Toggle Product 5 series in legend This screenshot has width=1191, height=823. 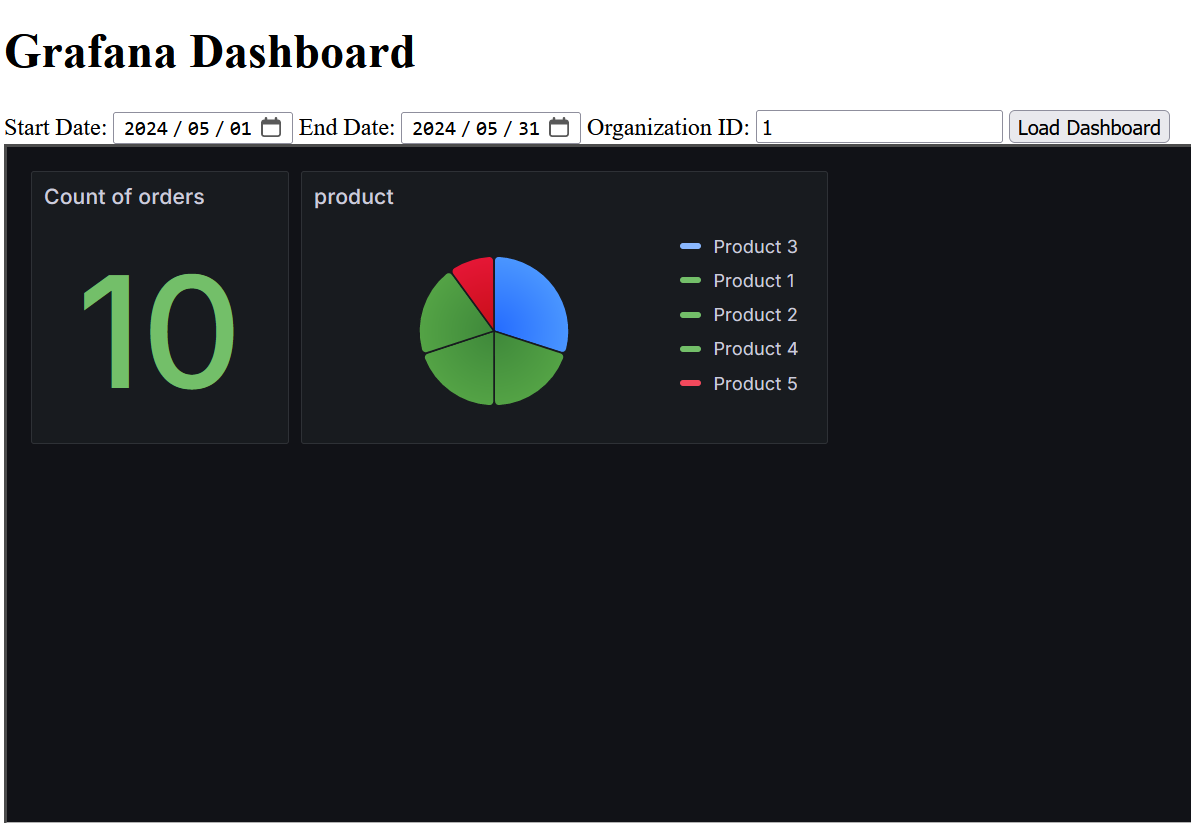(x=755, y=384)
